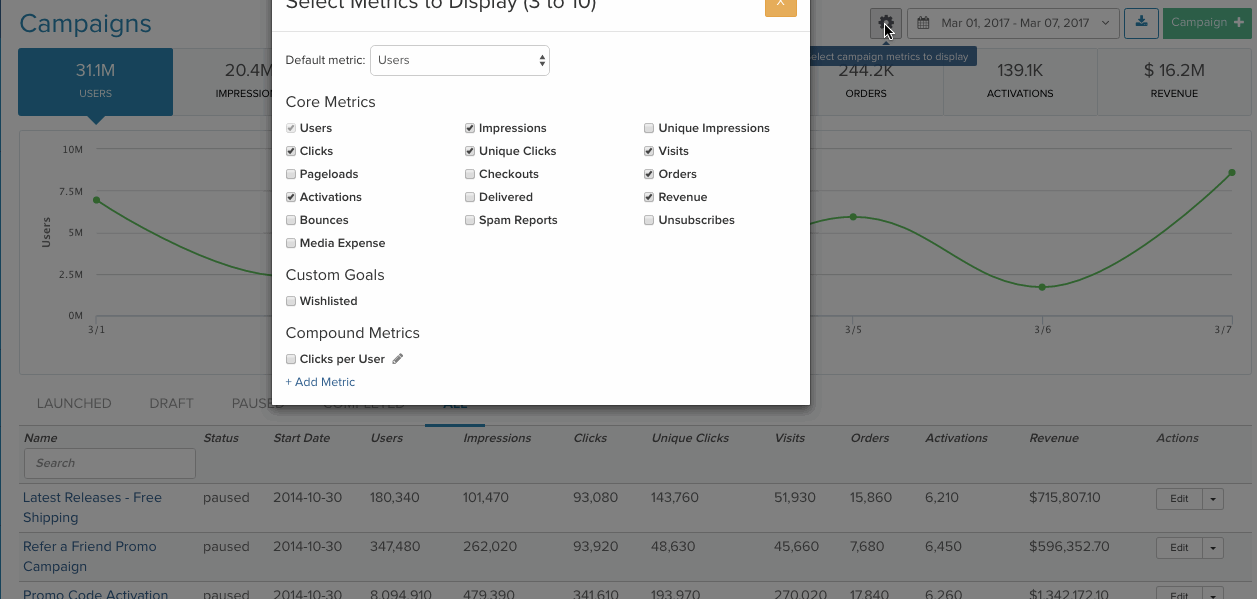Screen dimensions: 1257x599
Task: Click the Actions column header
Action: [x=1177, y=438]
